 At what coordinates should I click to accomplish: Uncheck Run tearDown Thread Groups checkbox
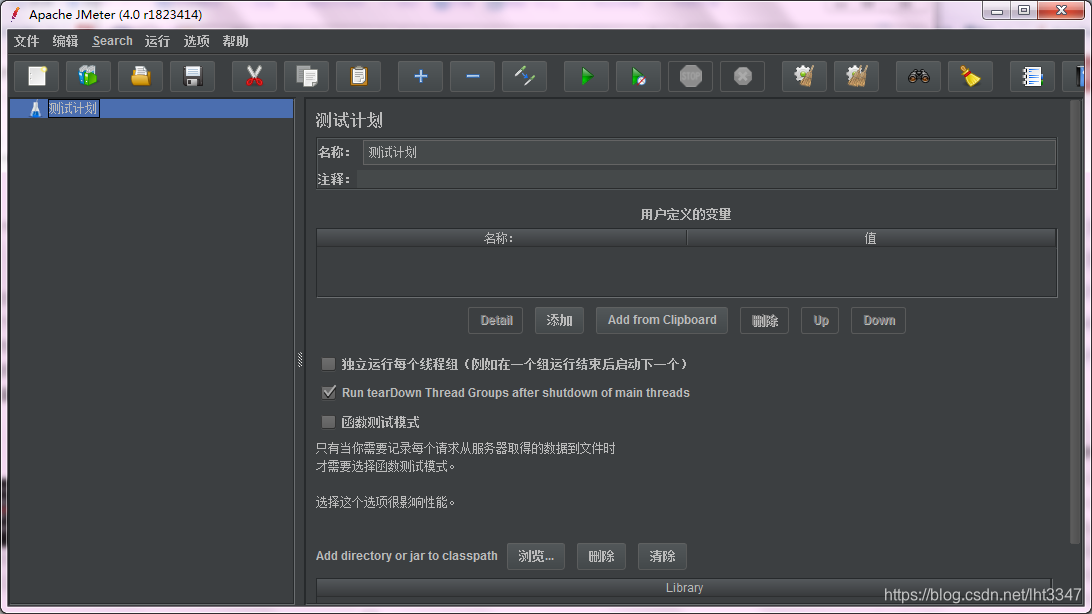tap(329, 393)
